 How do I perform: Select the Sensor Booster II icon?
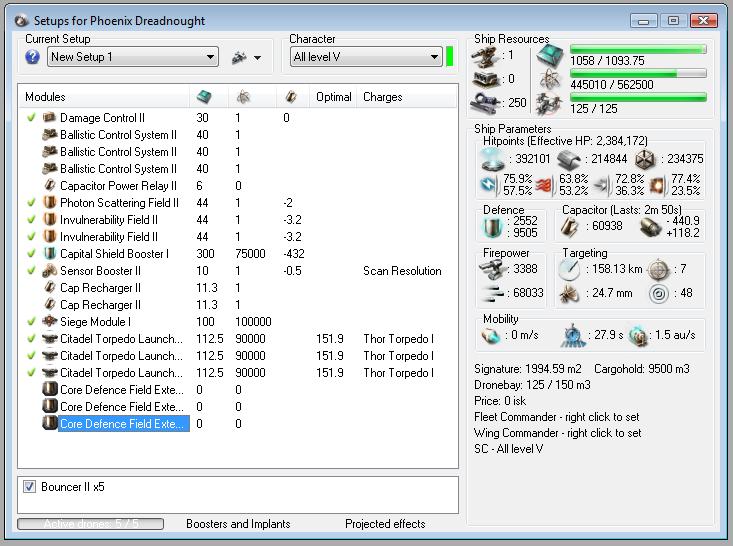point(50,270)
